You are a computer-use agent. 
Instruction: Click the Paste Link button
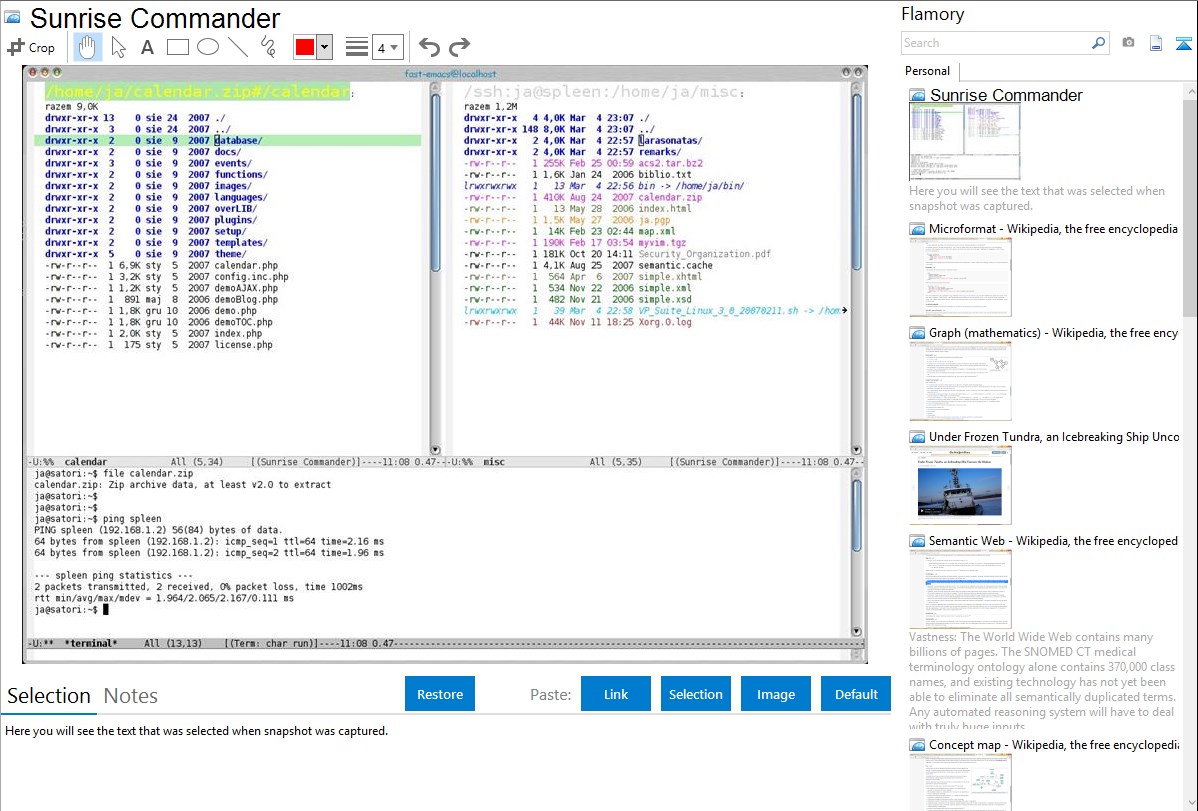coord(616,694)
